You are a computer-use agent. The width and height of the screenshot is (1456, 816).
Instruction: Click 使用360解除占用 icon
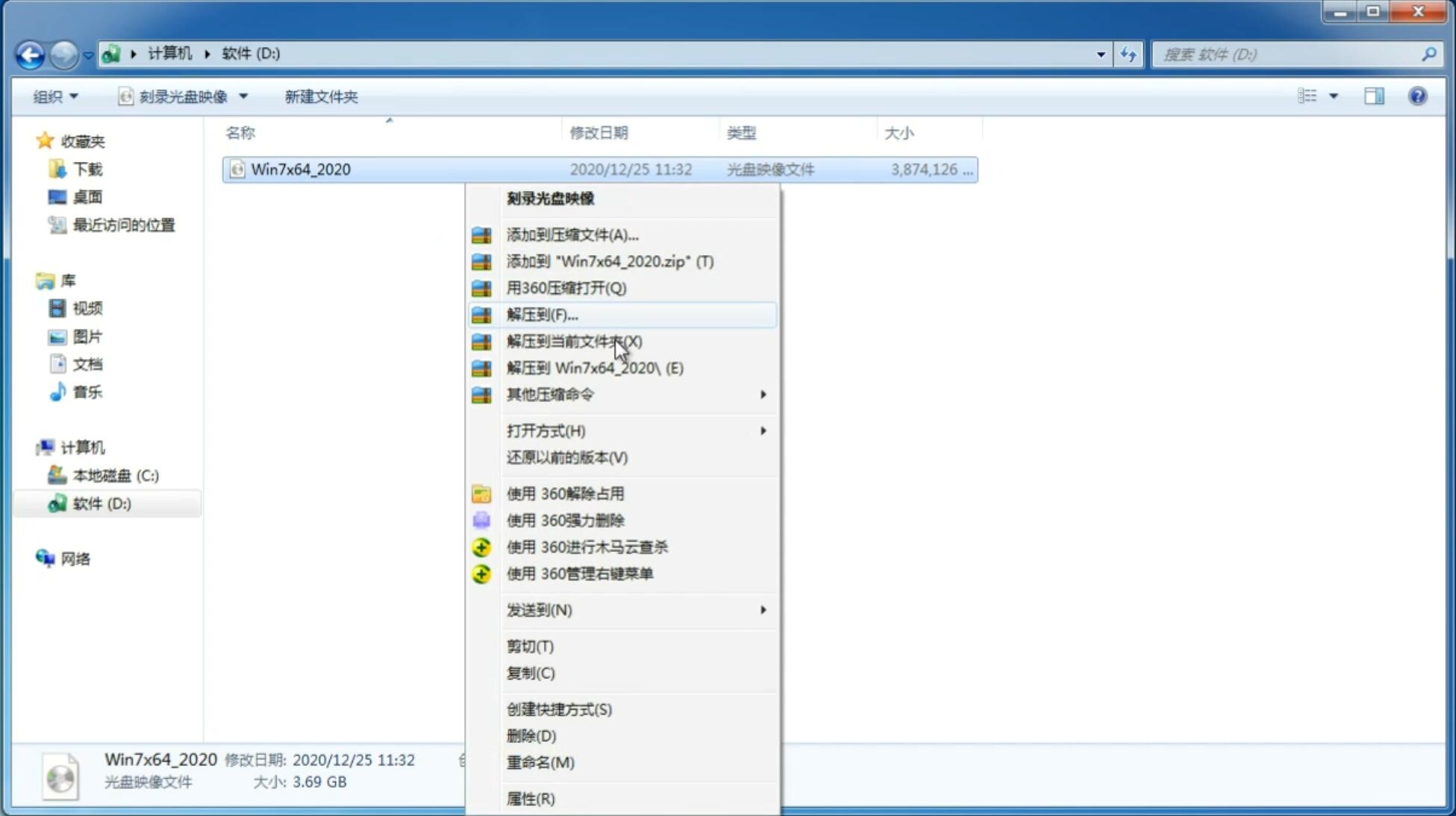point(481,493)
